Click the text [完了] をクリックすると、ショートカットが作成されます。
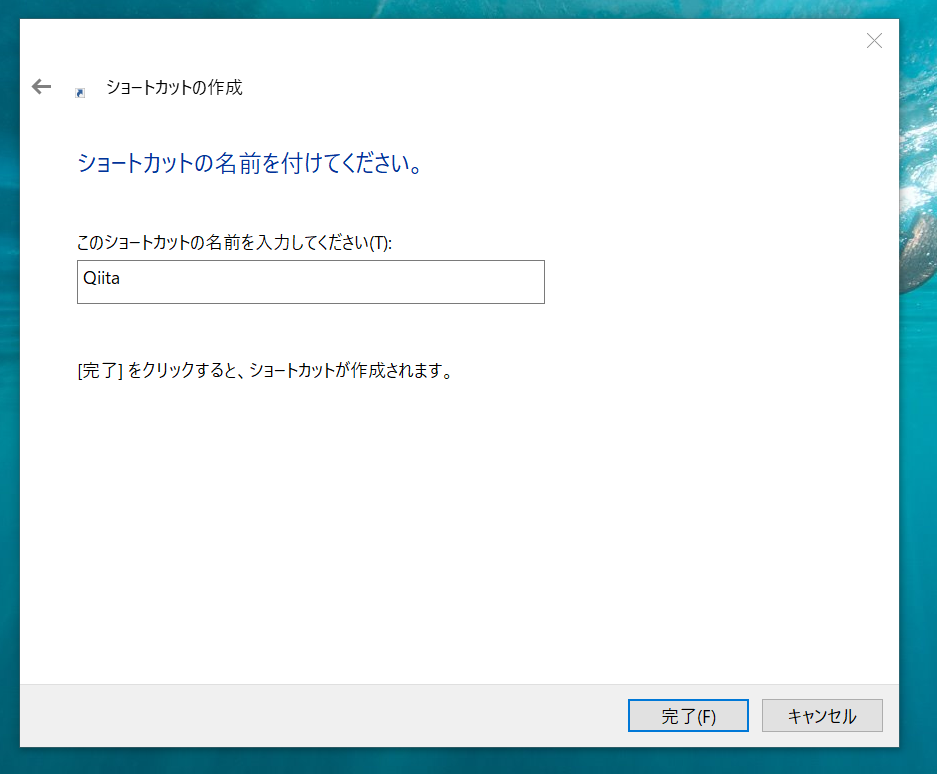The image size is (937, 774). pos(265,371)
